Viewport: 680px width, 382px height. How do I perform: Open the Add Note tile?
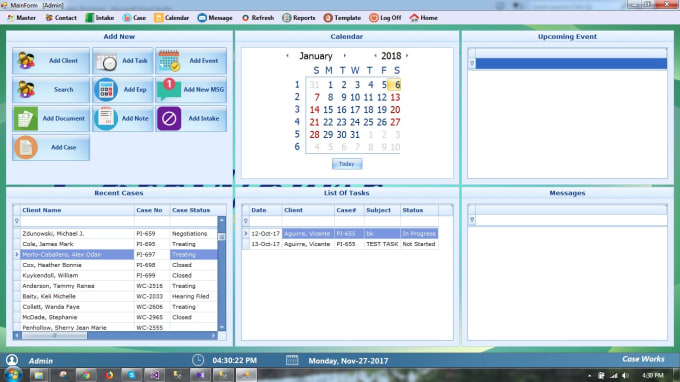pos(123,118)
